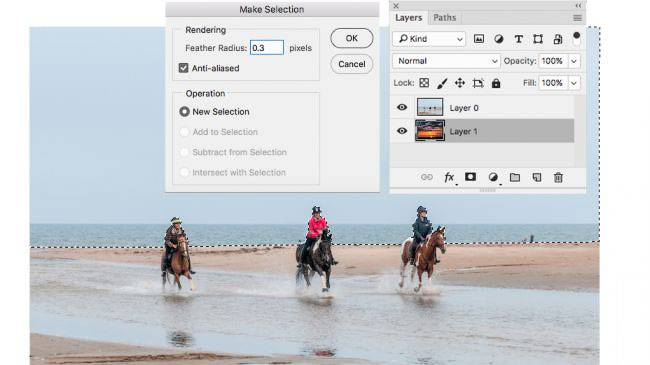Filter layers by adjustment layers icon

click(x=499, y=39)
